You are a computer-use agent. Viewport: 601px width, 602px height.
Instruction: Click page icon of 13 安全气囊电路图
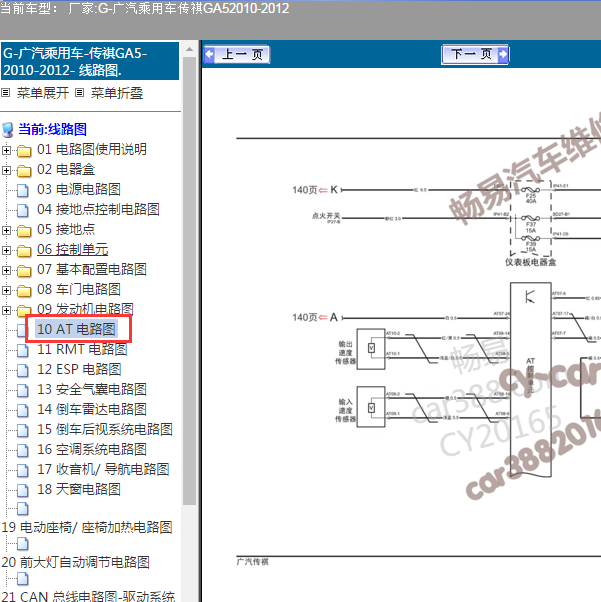23,390
